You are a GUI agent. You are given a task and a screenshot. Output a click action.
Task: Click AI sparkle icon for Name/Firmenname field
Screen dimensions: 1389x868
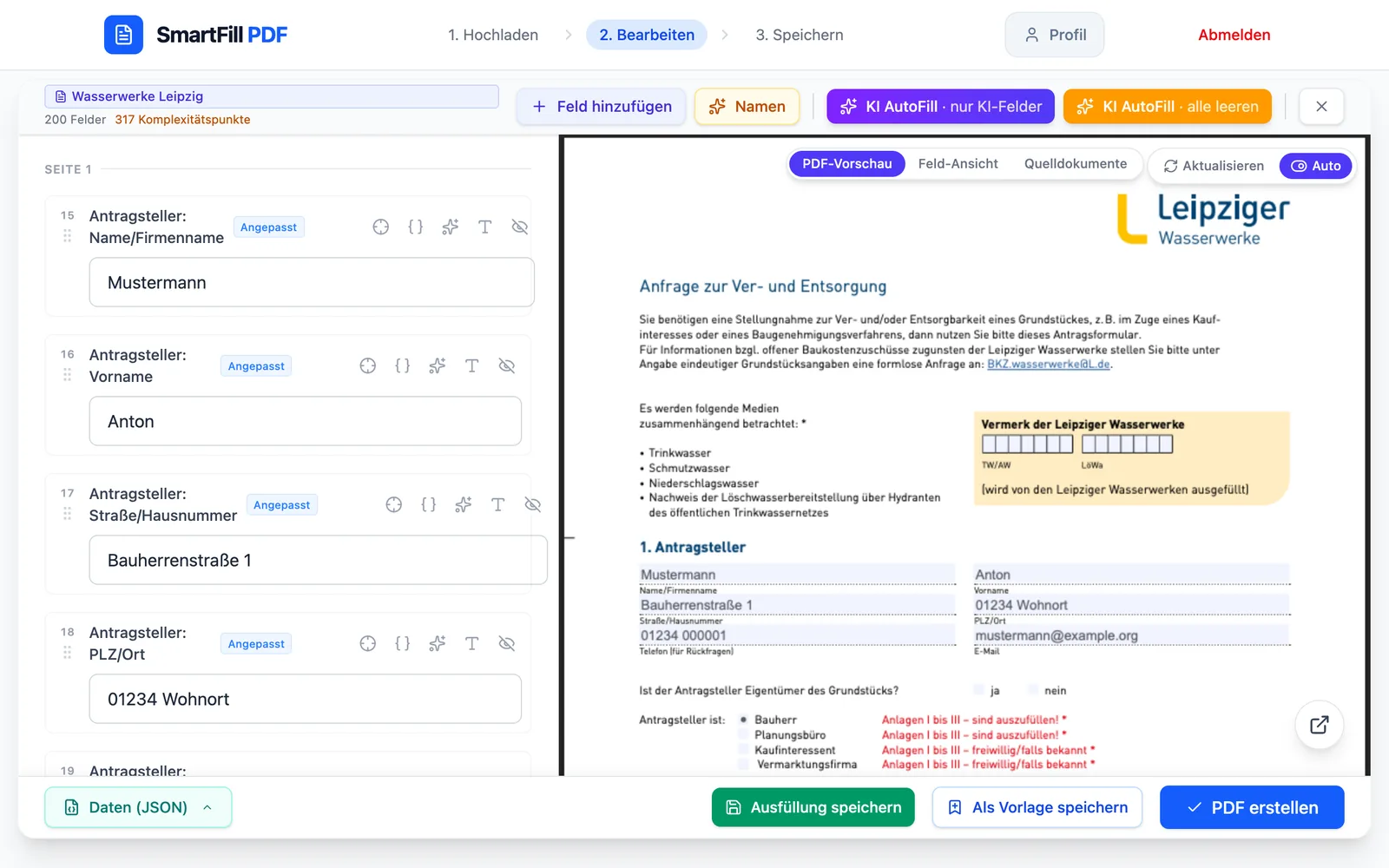point(451,227)
